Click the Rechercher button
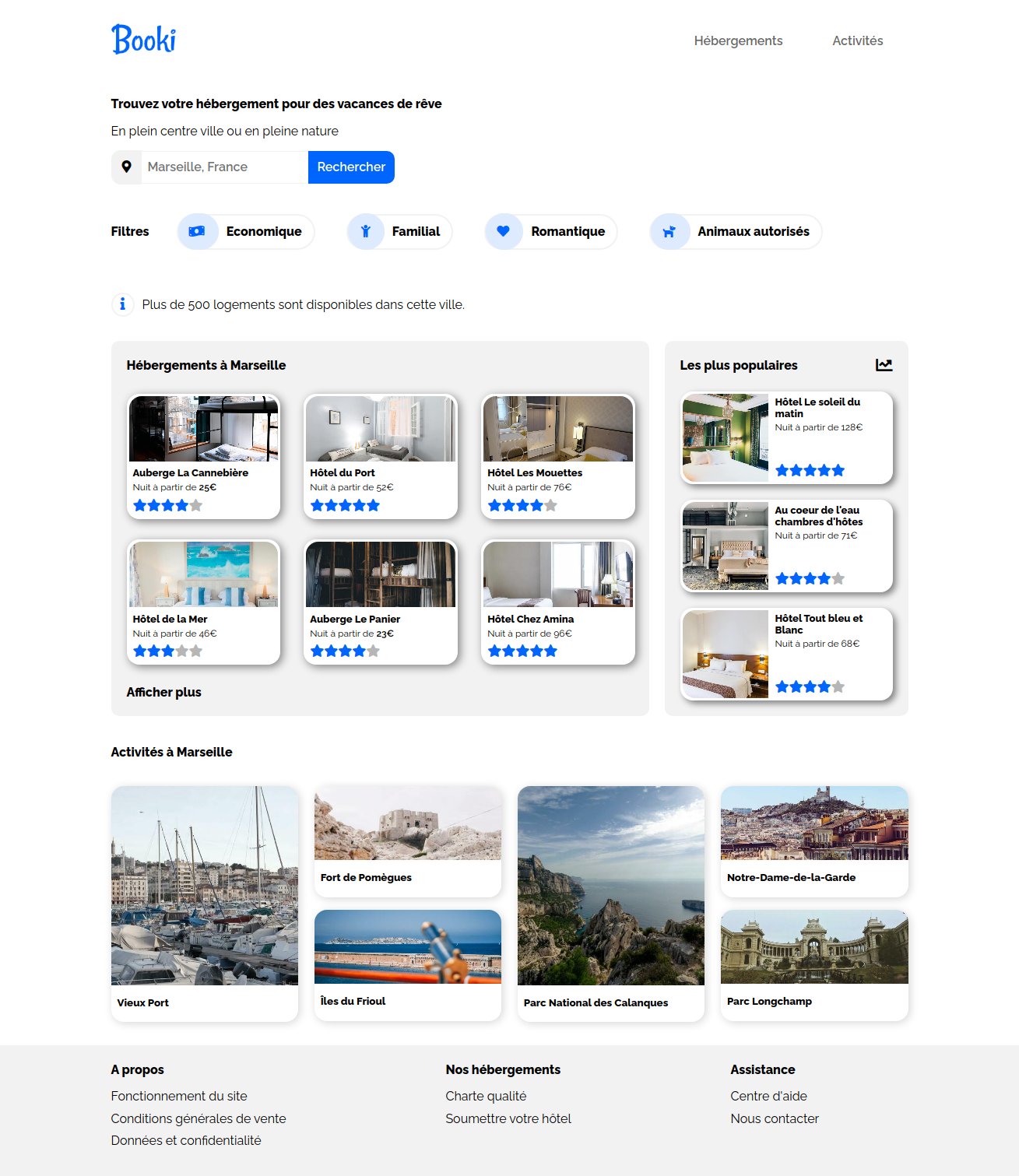The image size is (1019, 1176). [x=351, y=167]
